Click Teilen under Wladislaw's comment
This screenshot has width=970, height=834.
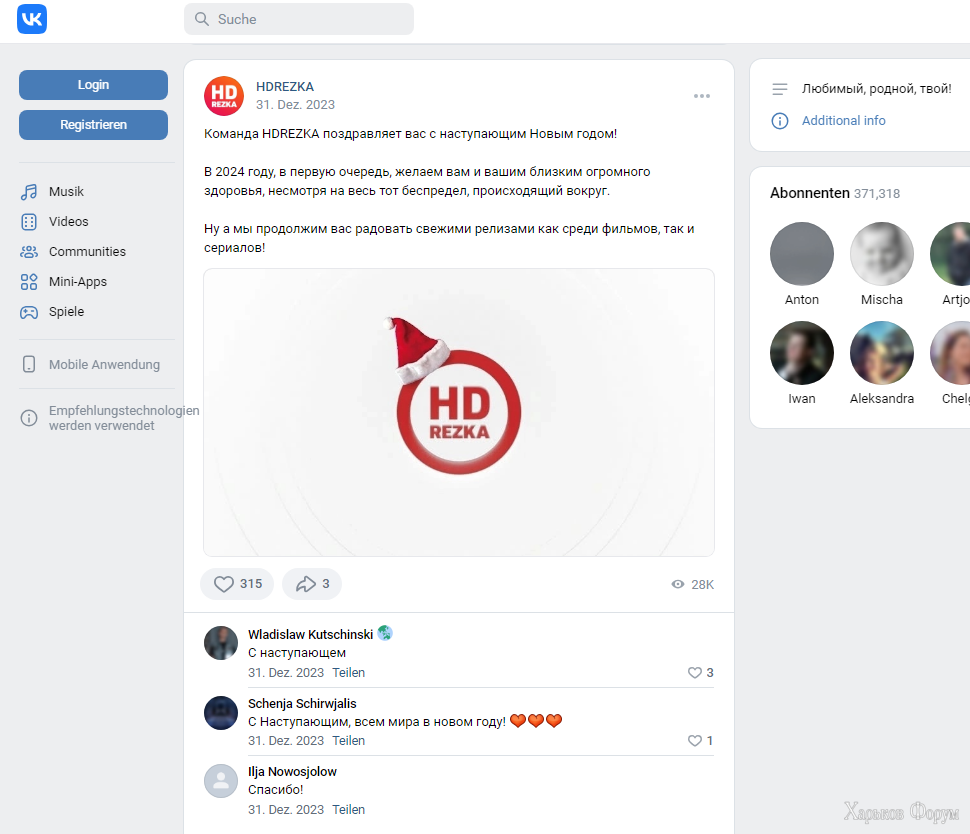[348, 673]
